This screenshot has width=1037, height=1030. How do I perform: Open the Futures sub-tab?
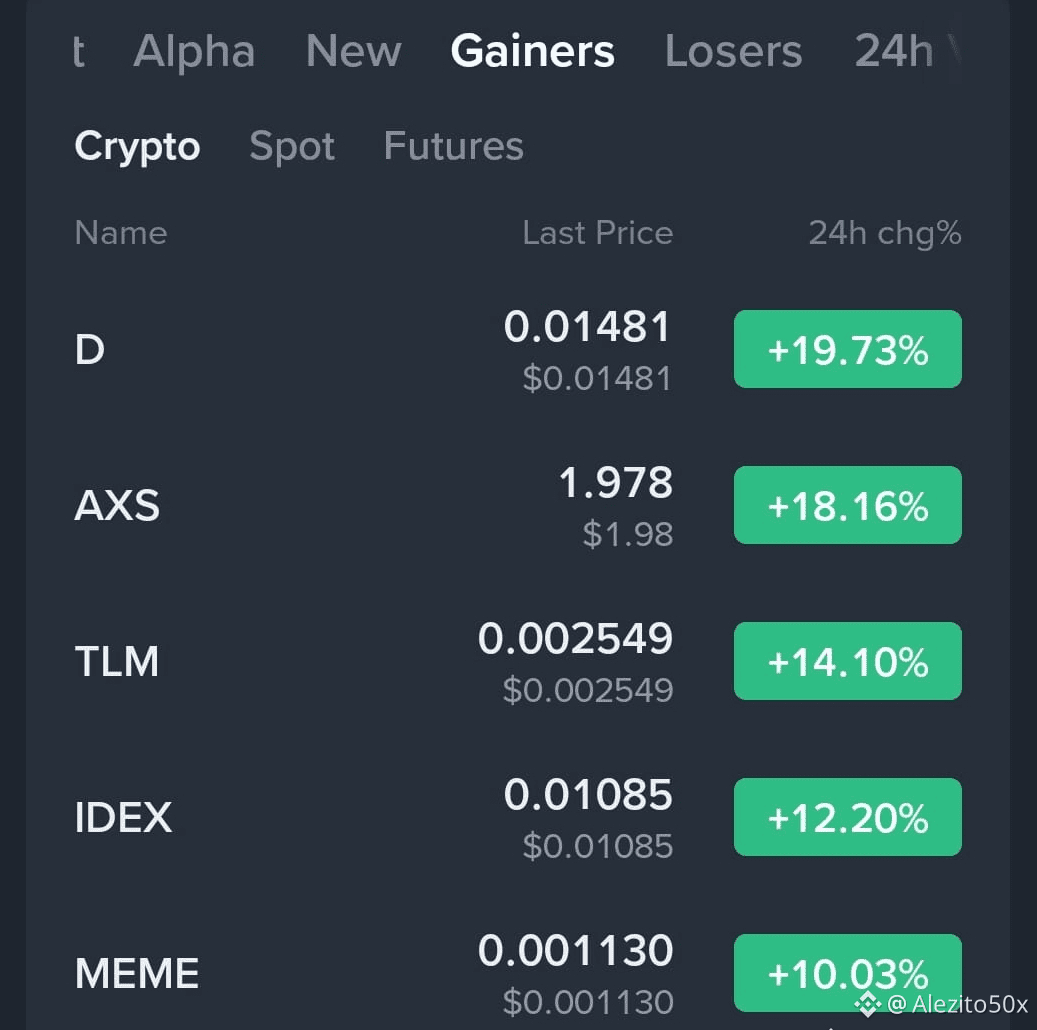(453, 147)
